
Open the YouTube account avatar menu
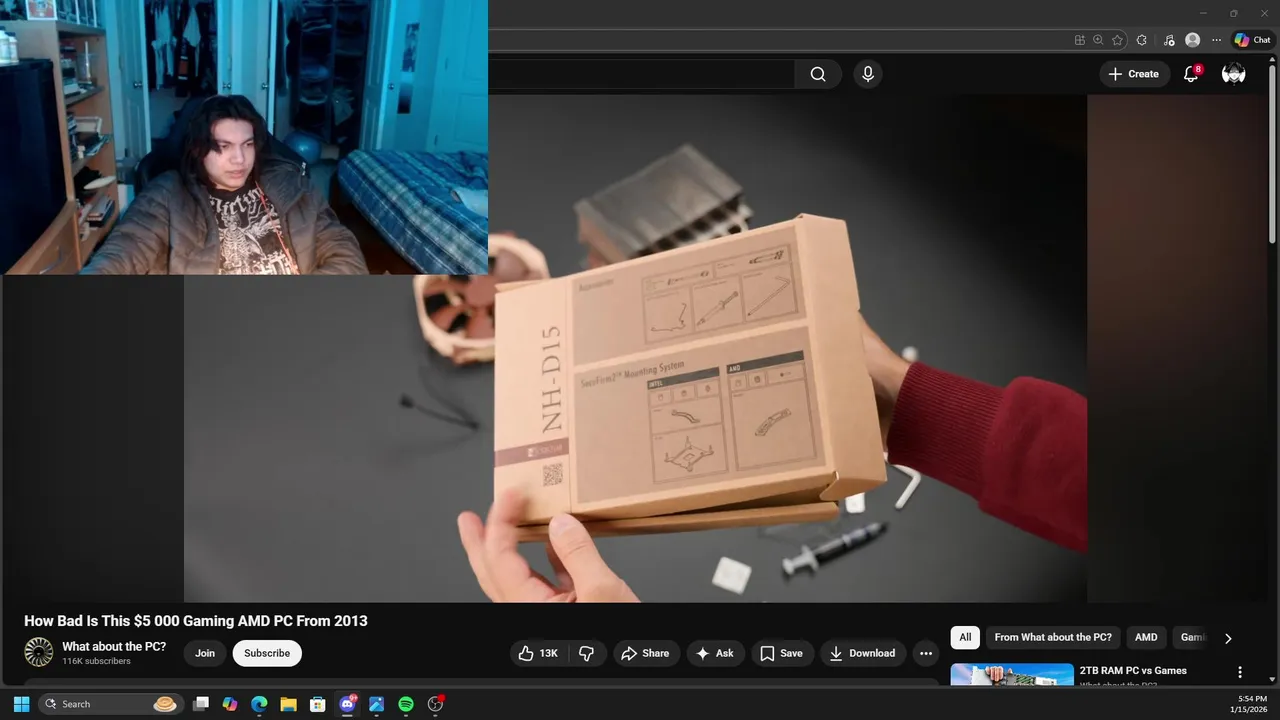click(1234, 74)
